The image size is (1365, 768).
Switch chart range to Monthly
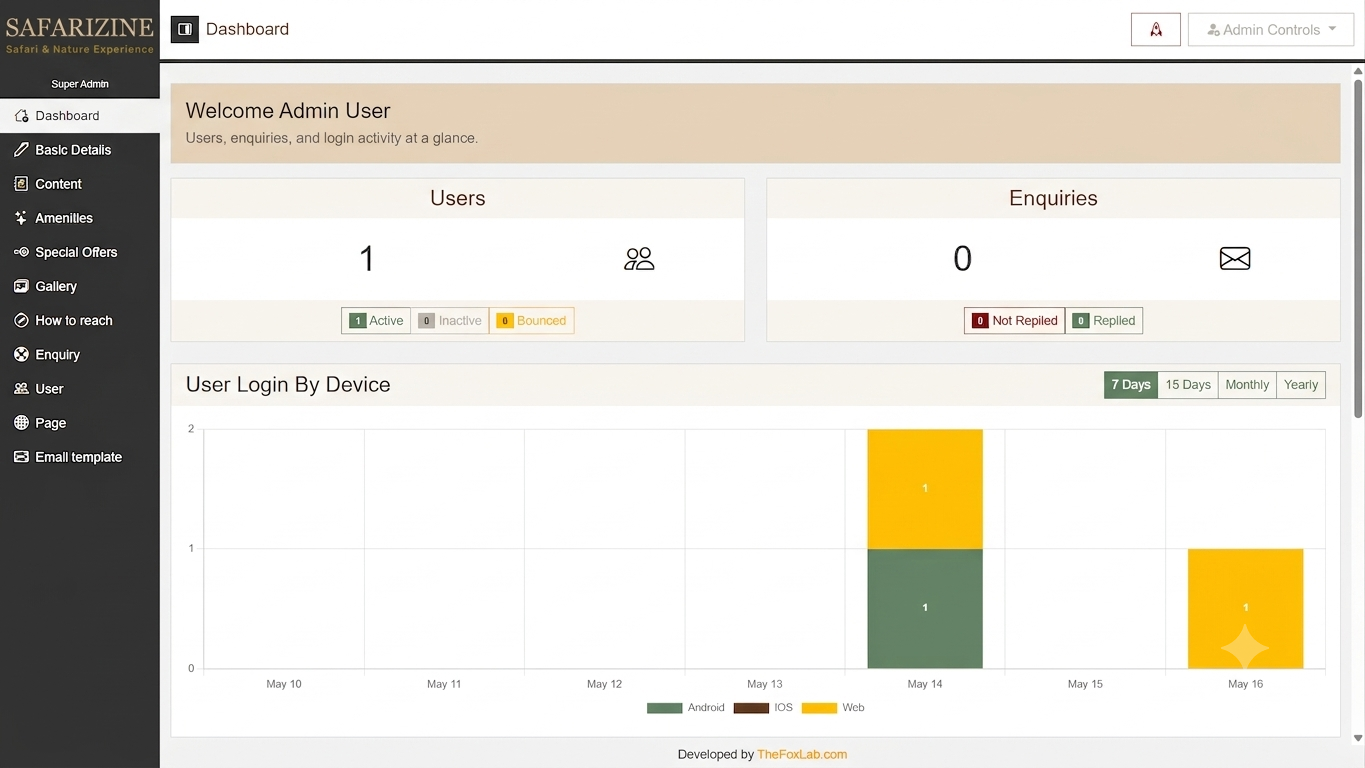1247,385
